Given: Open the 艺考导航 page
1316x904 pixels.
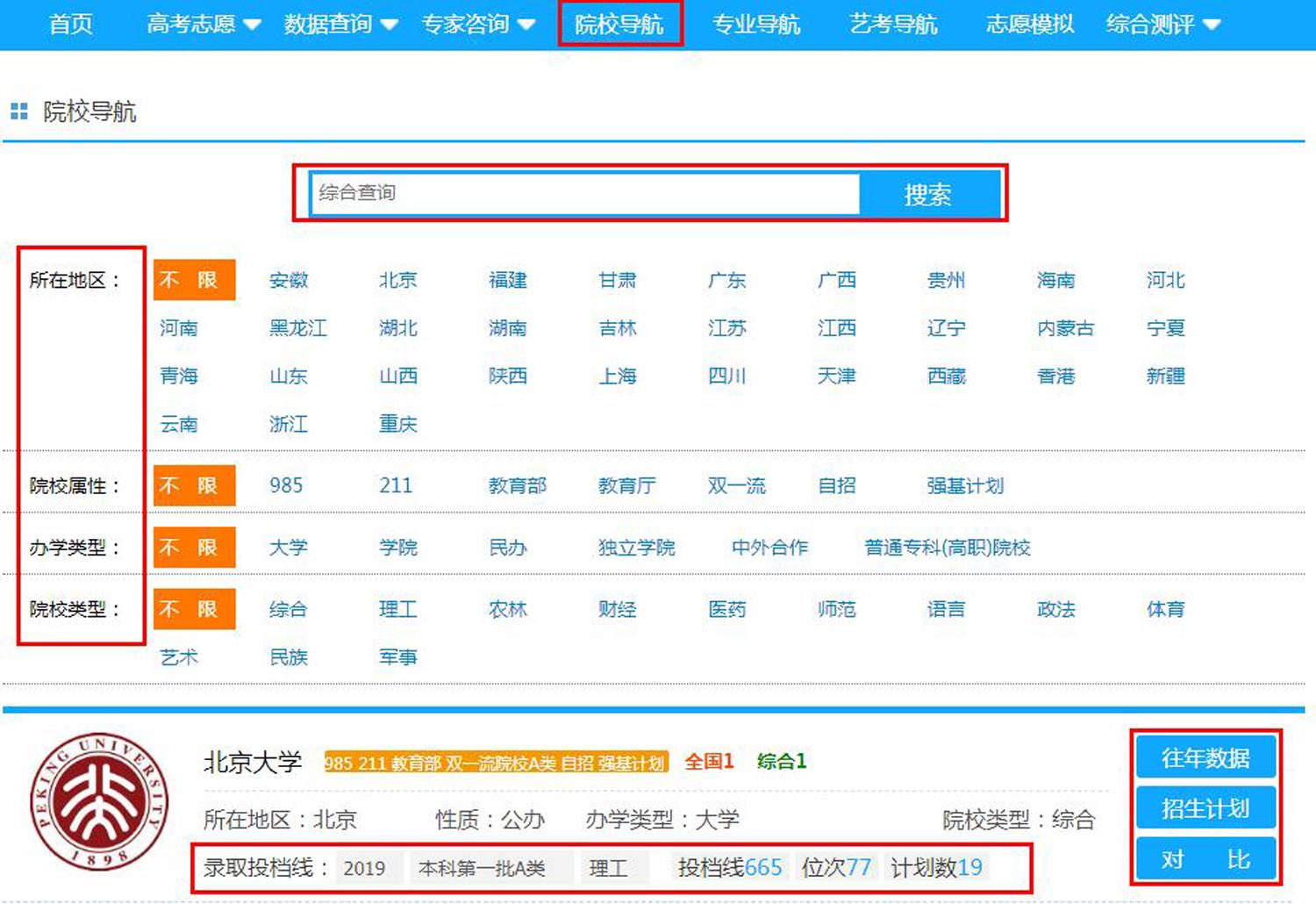Looking at the screenshot, I should click(x=892, y=25).
